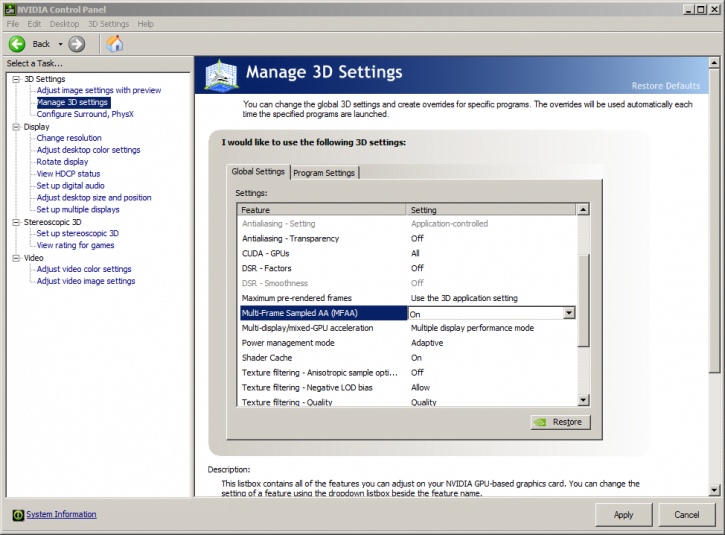Select Configure Surround, PhysX in tree
The width and height of the screenshot is (725, 535).
click(x=85, y=114)
